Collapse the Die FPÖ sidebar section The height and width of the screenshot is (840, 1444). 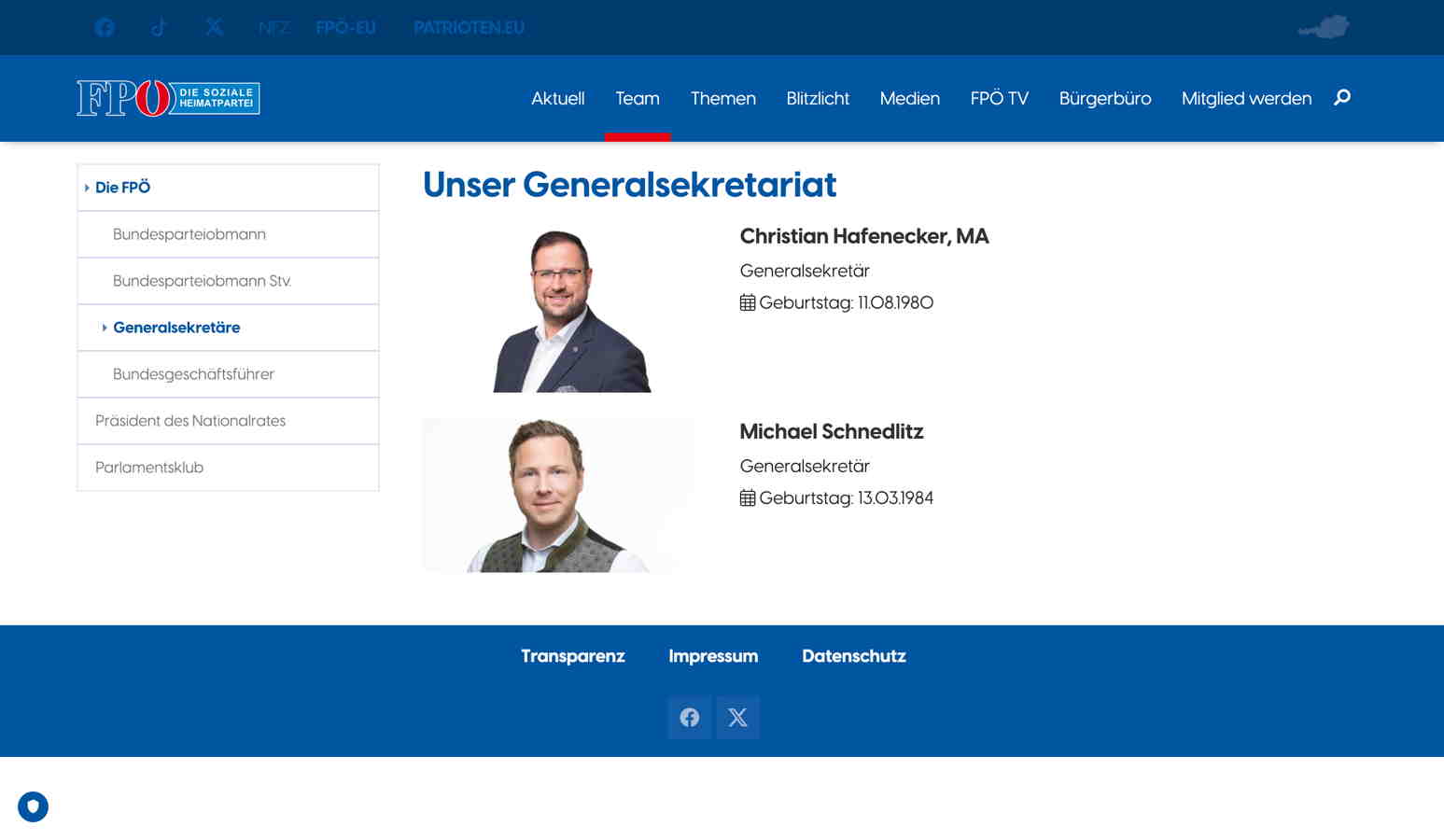(122, 188)
